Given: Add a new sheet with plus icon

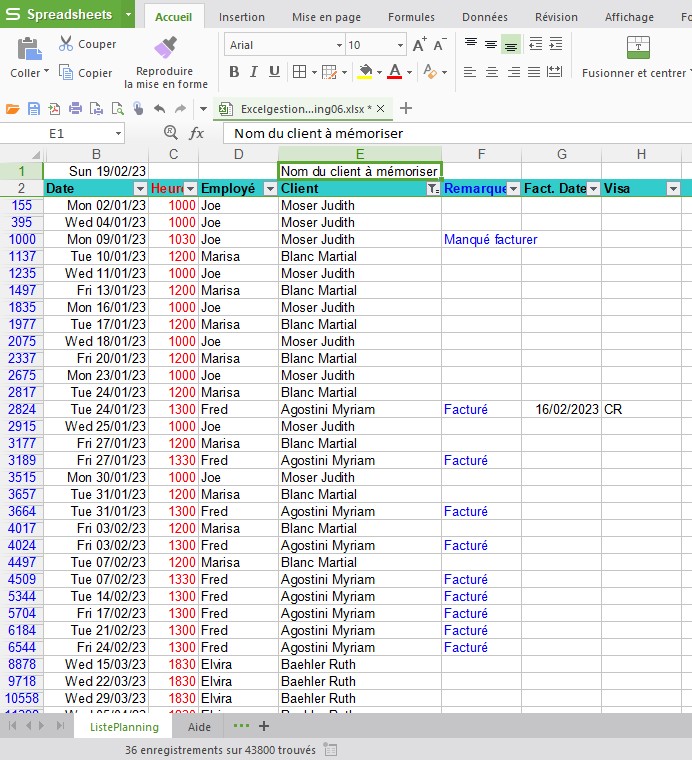Looking at the screenshot, I should [264, 727].
